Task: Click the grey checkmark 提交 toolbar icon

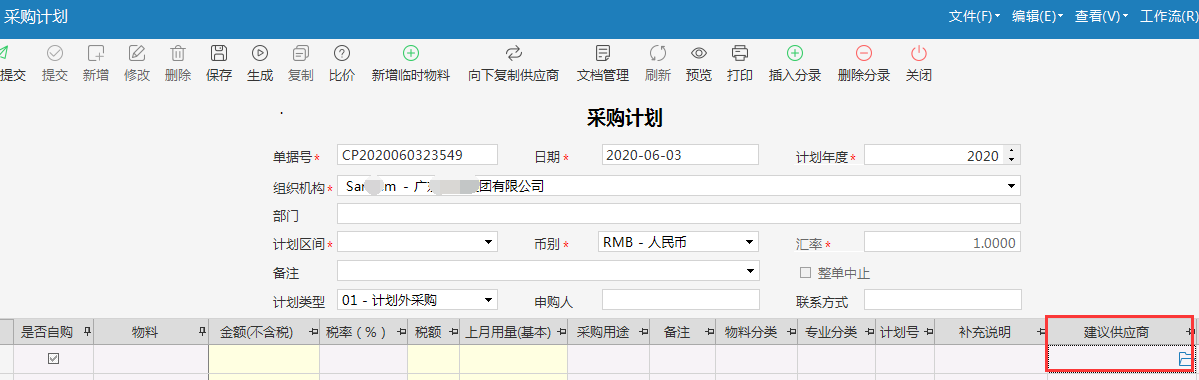Action: 55,54
